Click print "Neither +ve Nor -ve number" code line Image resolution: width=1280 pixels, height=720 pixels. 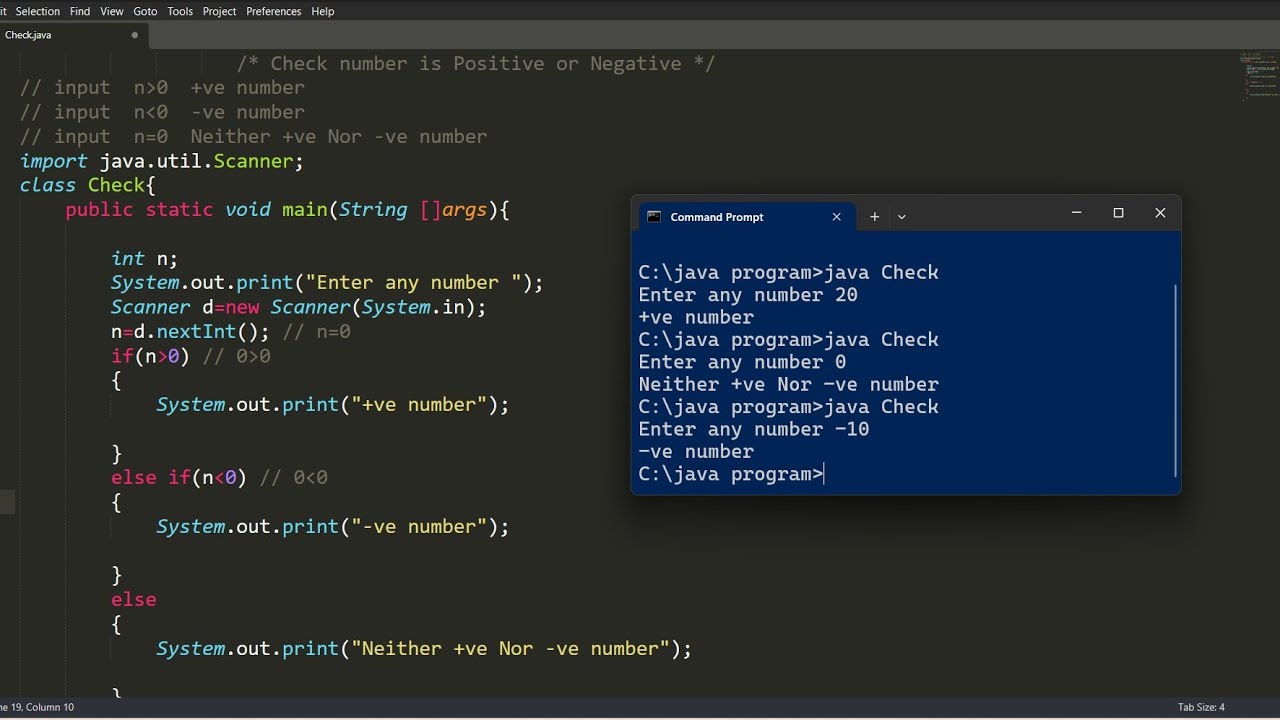424,649
